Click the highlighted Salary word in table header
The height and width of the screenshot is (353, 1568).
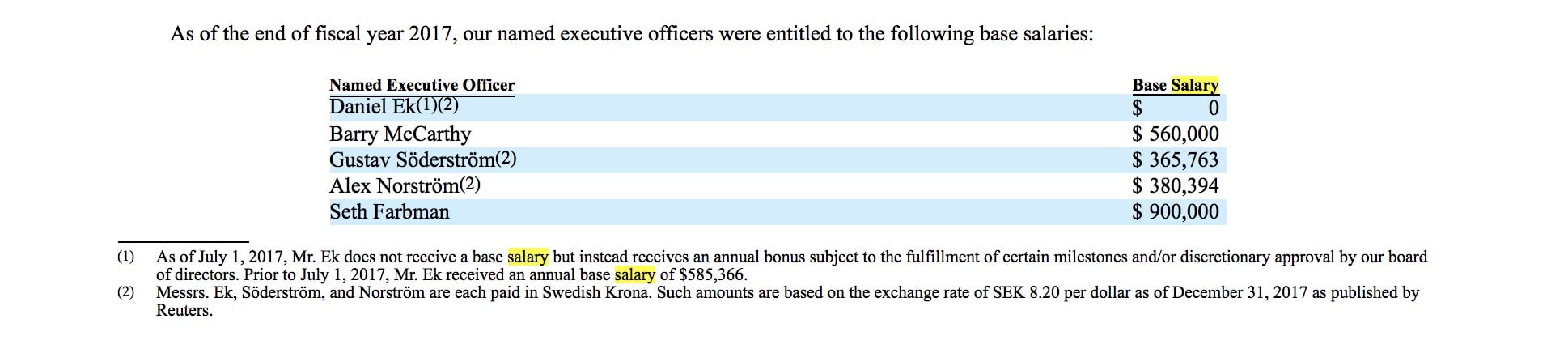point(1194,85)
